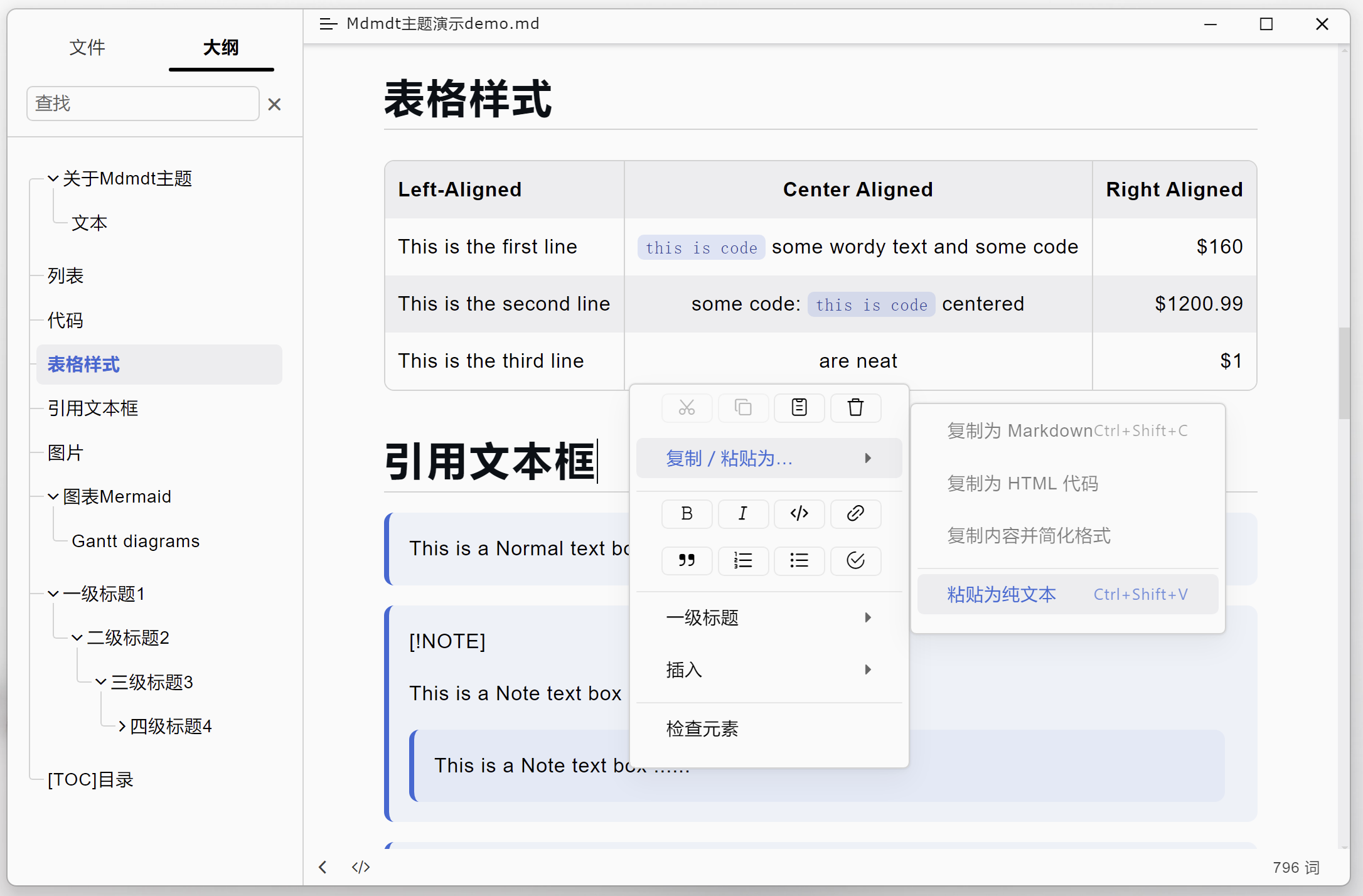Collapse the 关于Mdmdt主题 outline node
The width and height of the screenshot is (1363, 896).
click(53, 179)
